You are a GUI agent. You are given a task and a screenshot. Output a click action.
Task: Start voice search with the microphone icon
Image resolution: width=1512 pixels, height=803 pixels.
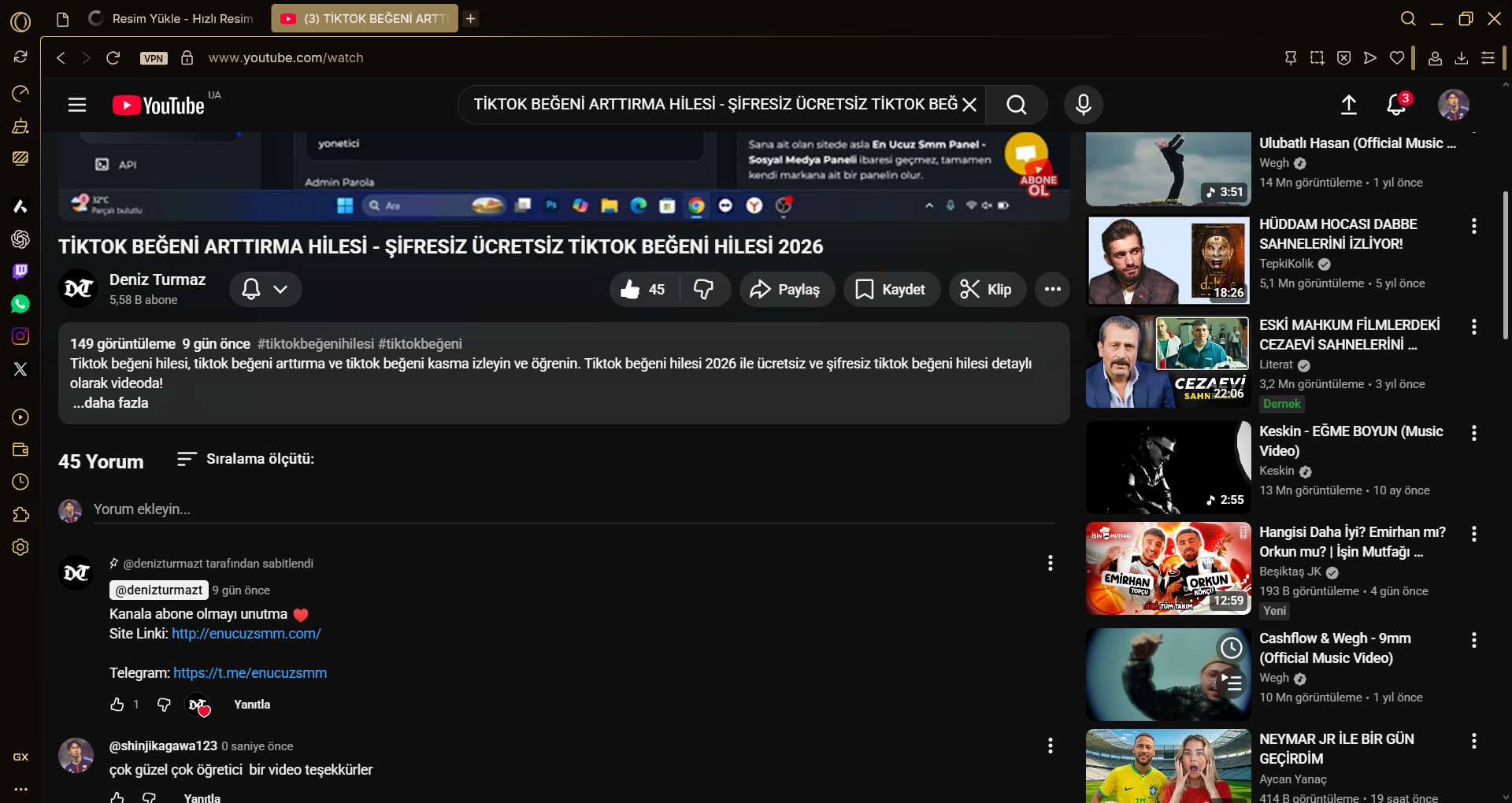(x=1084, y=105)
